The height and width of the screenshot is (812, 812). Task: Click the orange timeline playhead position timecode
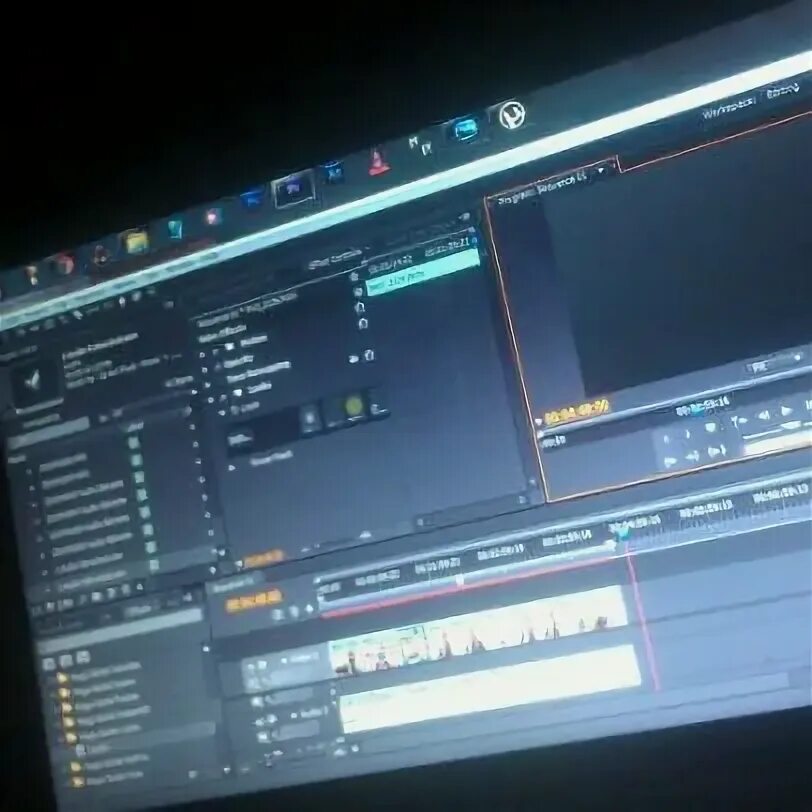tap(253, 600)
